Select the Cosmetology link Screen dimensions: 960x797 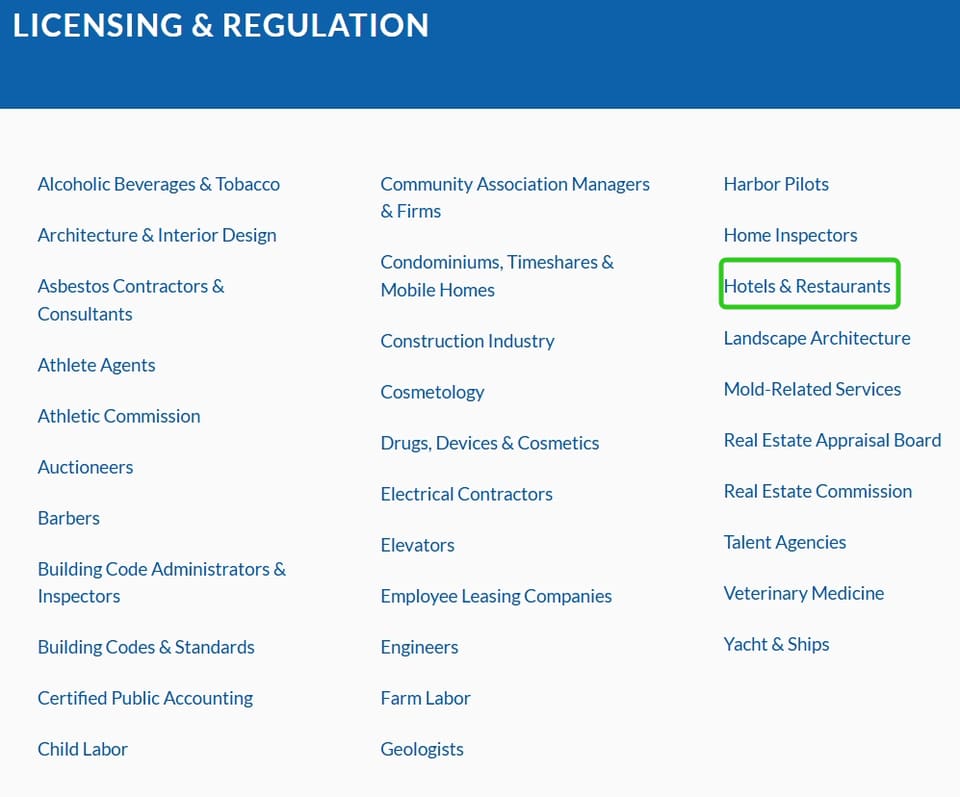432,392
